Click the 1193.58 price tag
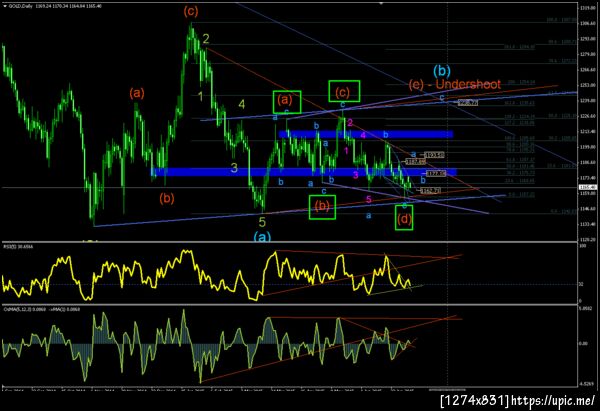The width and height of the screenshot is (600, 411). pos(435,155)
